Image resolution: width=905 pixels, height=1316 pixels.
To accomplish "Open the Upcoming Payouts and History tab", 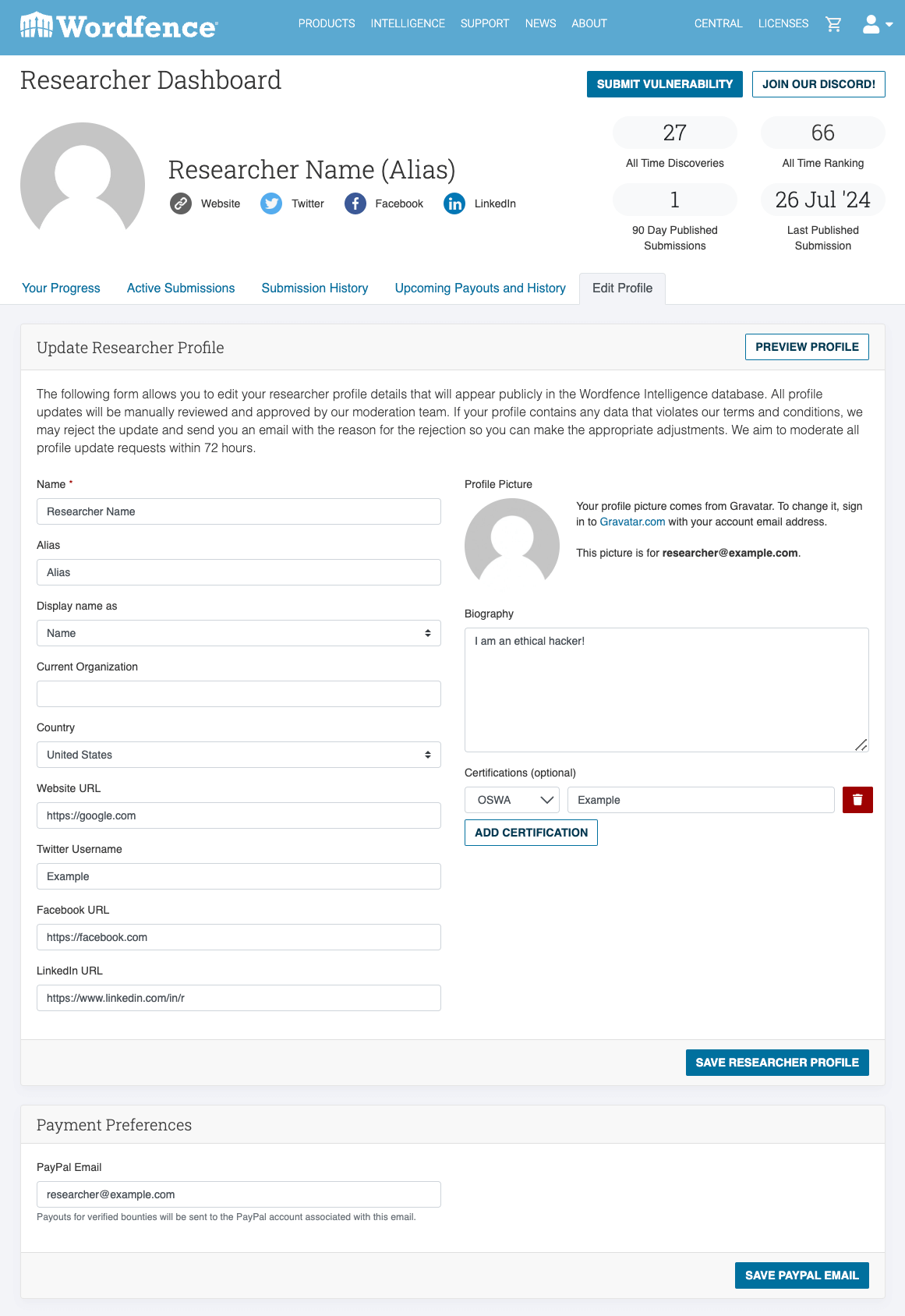I will 480,288.
